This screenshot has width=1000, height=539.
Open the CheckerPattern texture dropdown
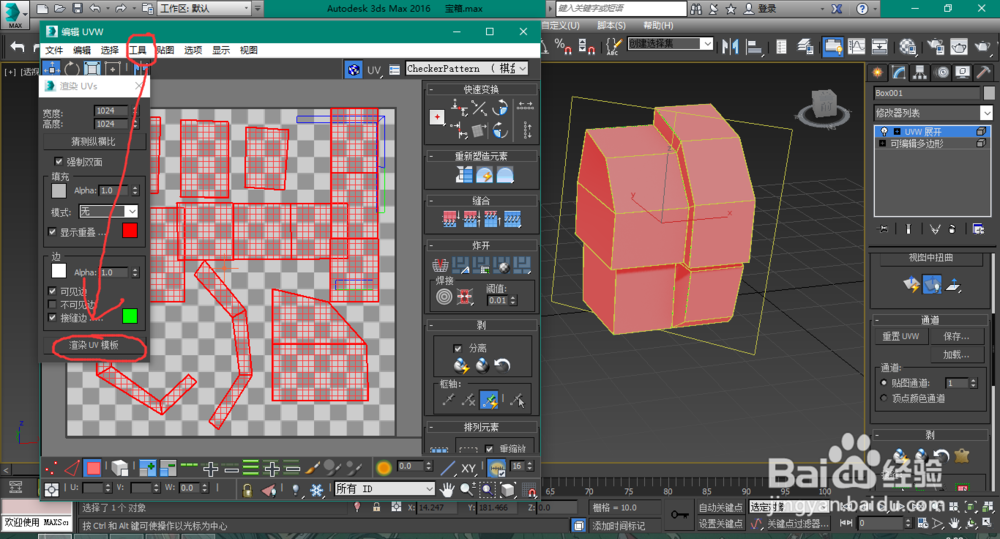(467, 68)
